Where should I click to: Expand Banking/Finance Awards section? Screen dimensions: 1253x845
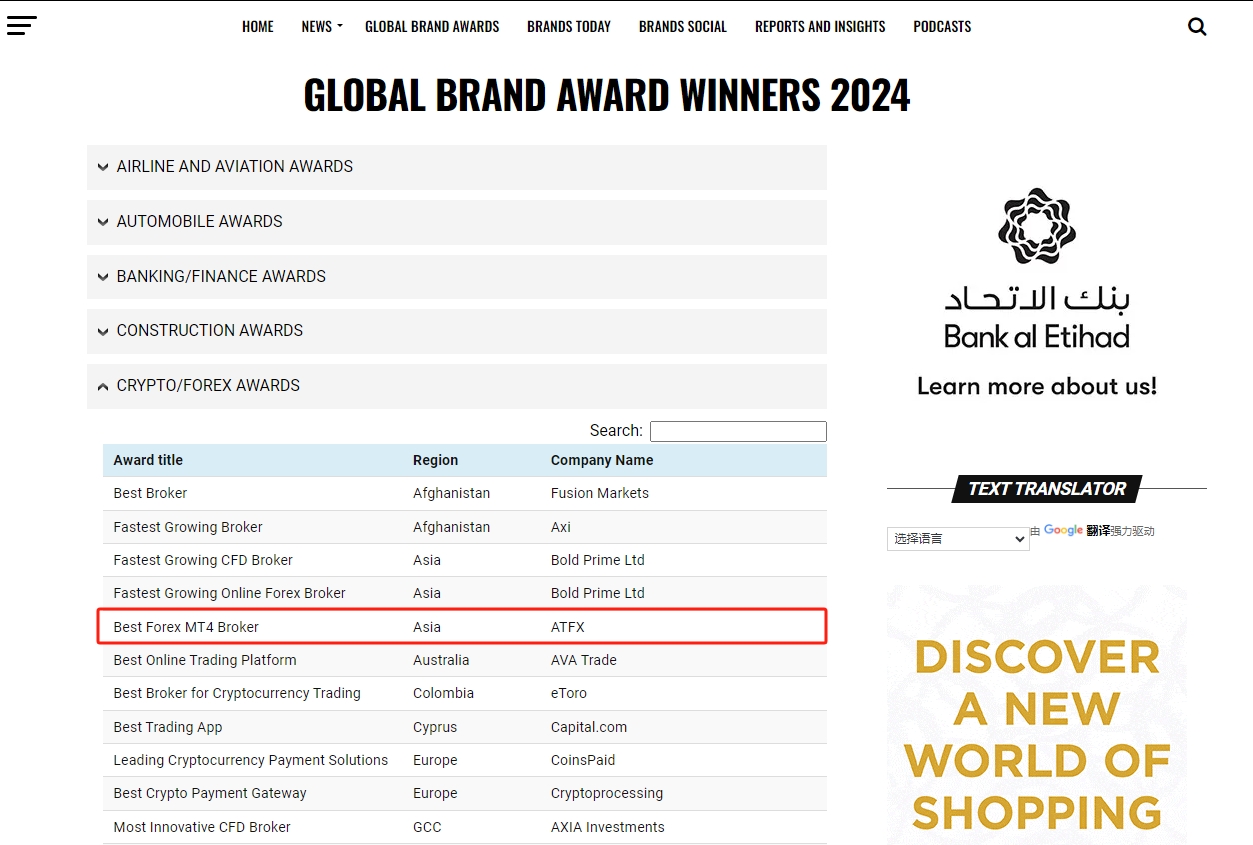click(457, 277)
